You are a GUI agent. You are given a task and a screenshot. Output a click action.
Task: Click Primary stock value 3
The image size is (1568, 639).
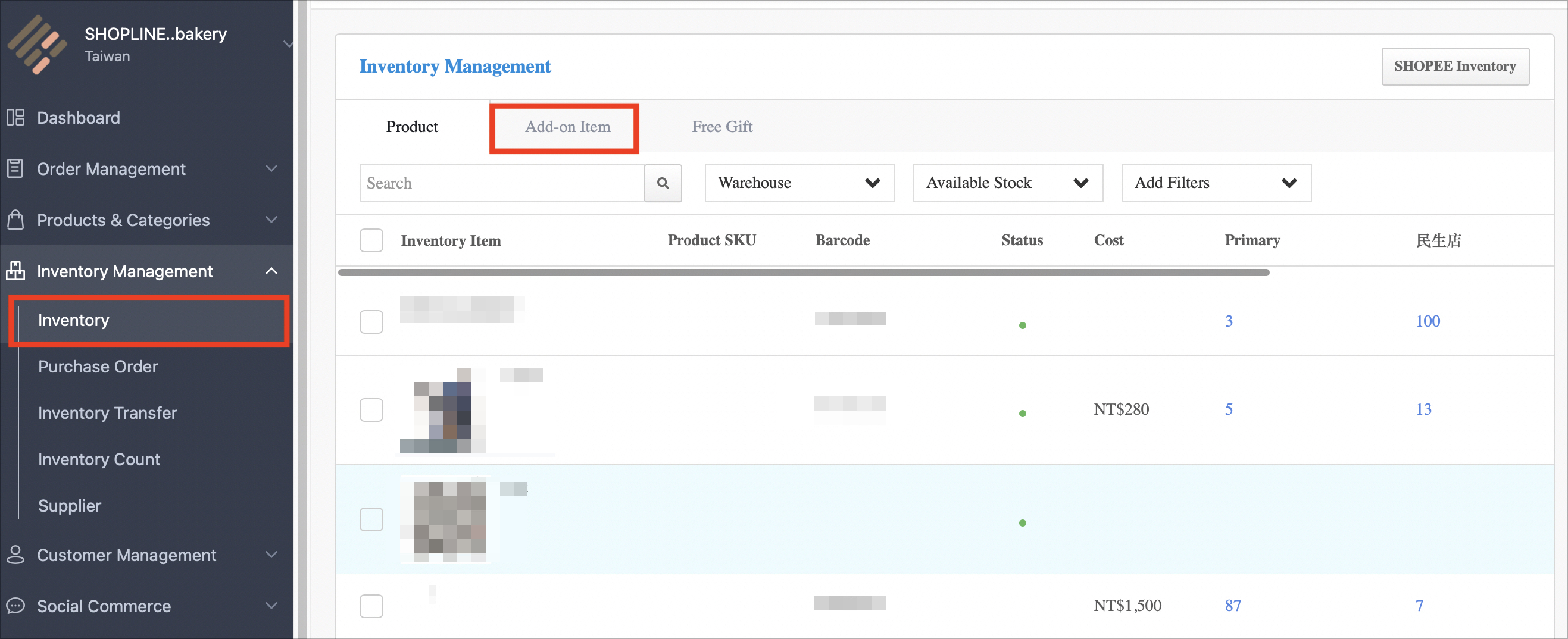tap(1228, 321)
